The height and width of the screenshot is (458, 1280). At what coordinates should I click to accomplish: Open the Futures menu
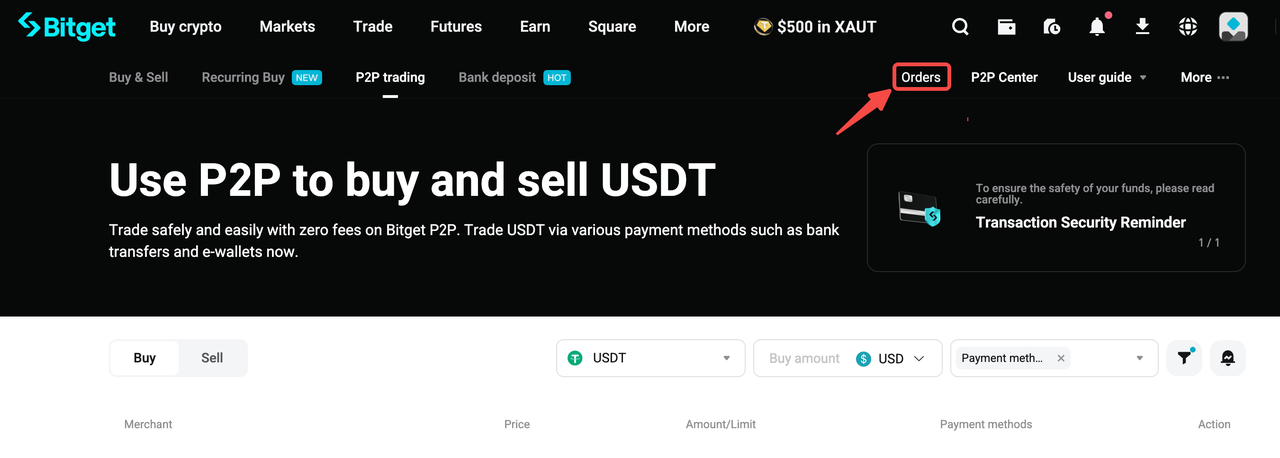456,27
